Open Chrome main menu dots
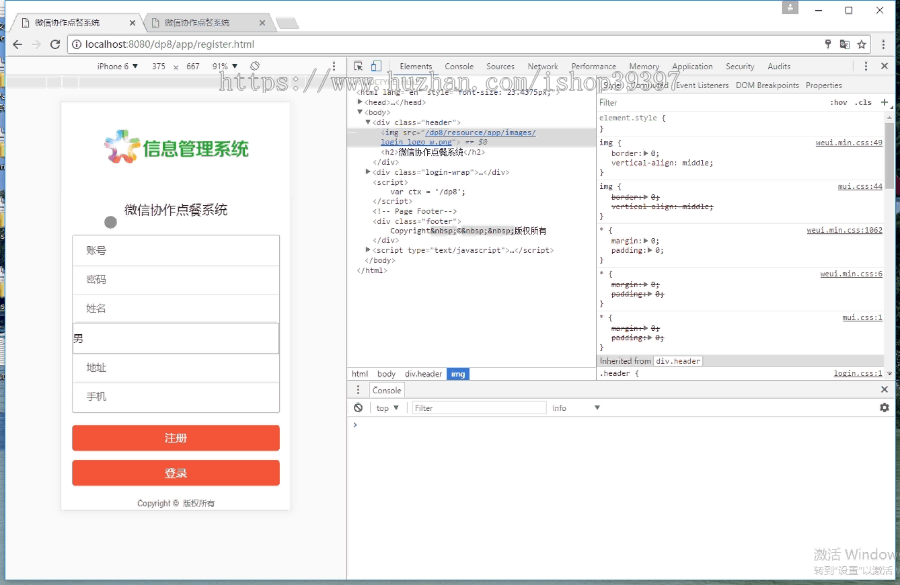 (x=883, y=44)
